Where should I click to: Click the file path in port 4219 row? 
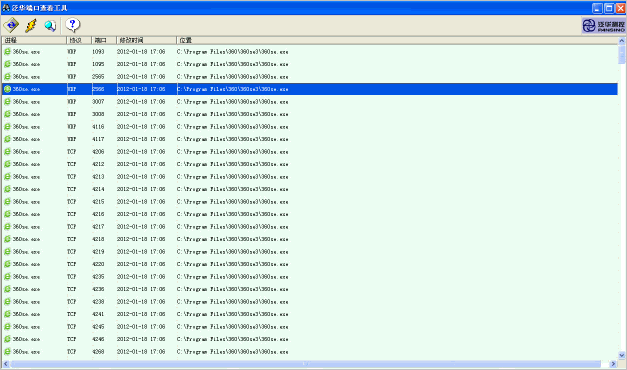[232, 252]
